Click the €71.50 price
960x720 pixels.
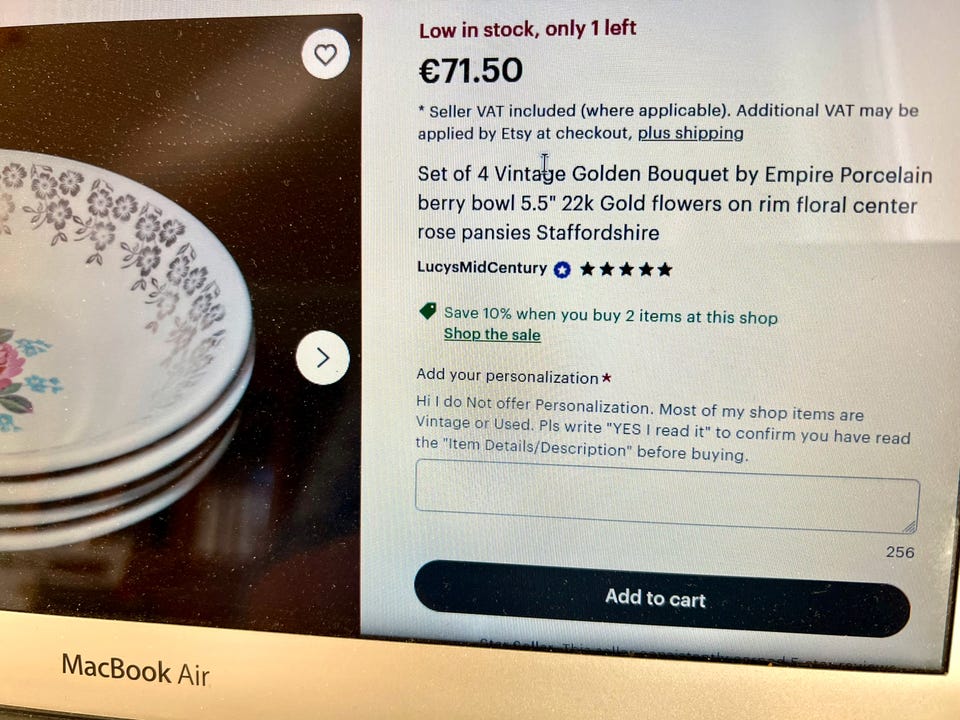pos(471,70)
